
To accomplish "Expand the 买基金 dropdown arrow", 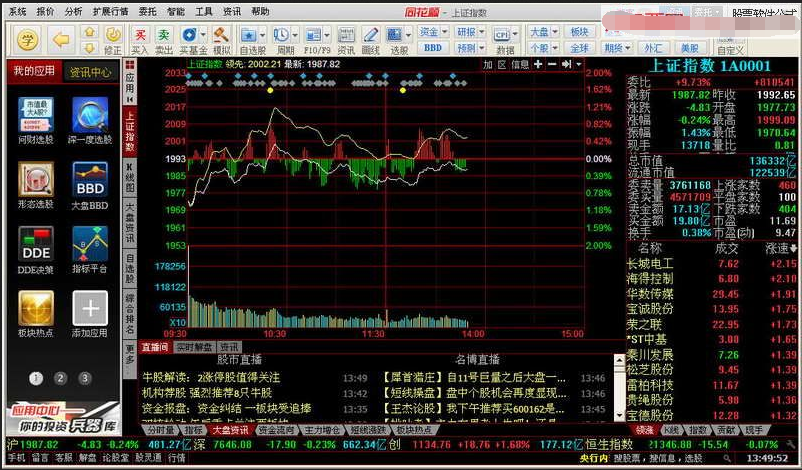I will tap(203, 35).
